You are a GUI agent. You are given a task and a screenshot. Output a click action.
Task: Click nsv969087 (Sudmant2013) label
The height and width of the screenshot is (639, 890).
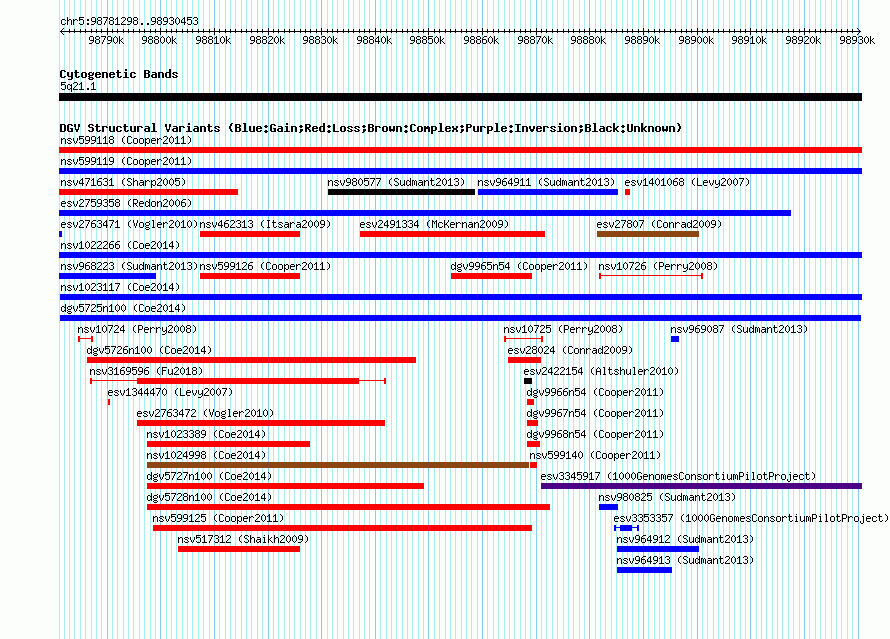tap(739, 329)
